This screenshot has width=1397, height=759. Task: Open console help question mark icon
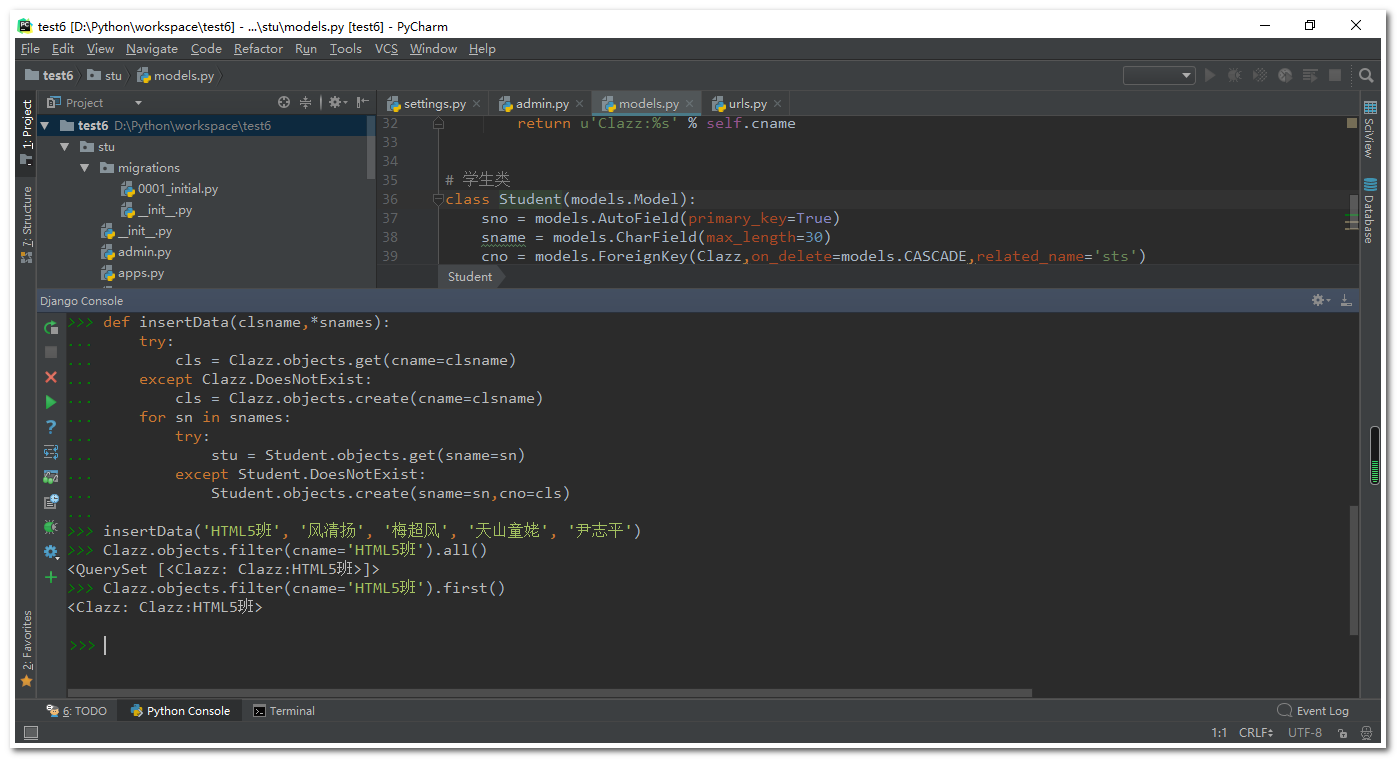point(51,427)
